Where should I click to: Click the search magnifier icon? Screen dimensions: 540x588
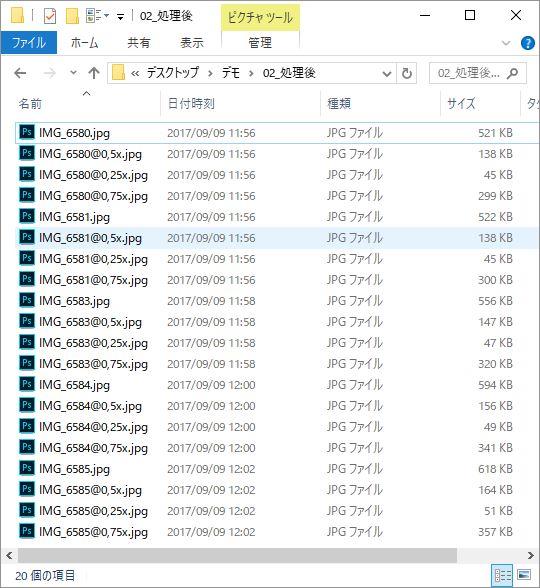tap(512, 73)
